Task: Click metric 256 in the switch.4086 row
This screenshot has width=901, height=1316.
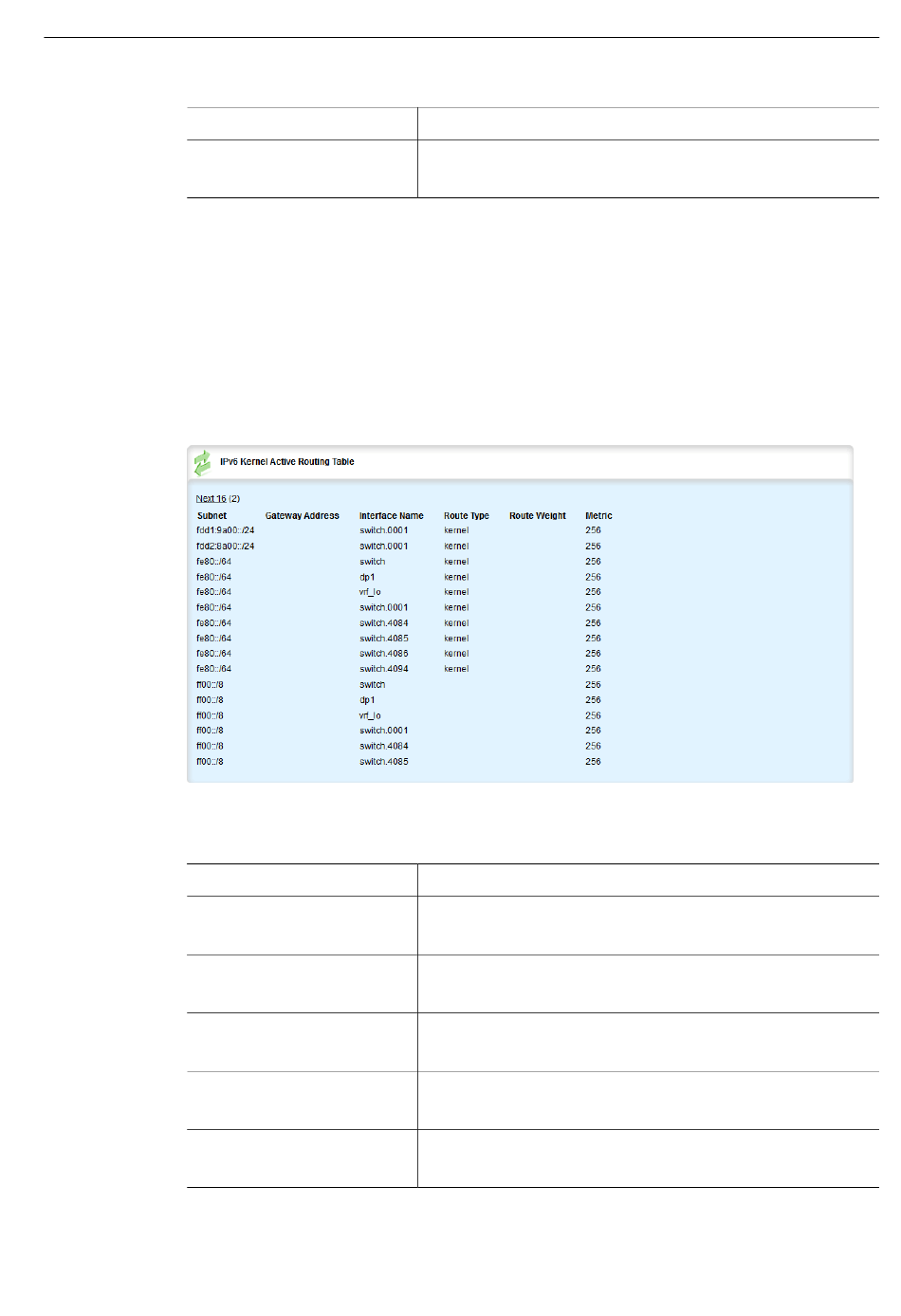Action: point(593,654)
